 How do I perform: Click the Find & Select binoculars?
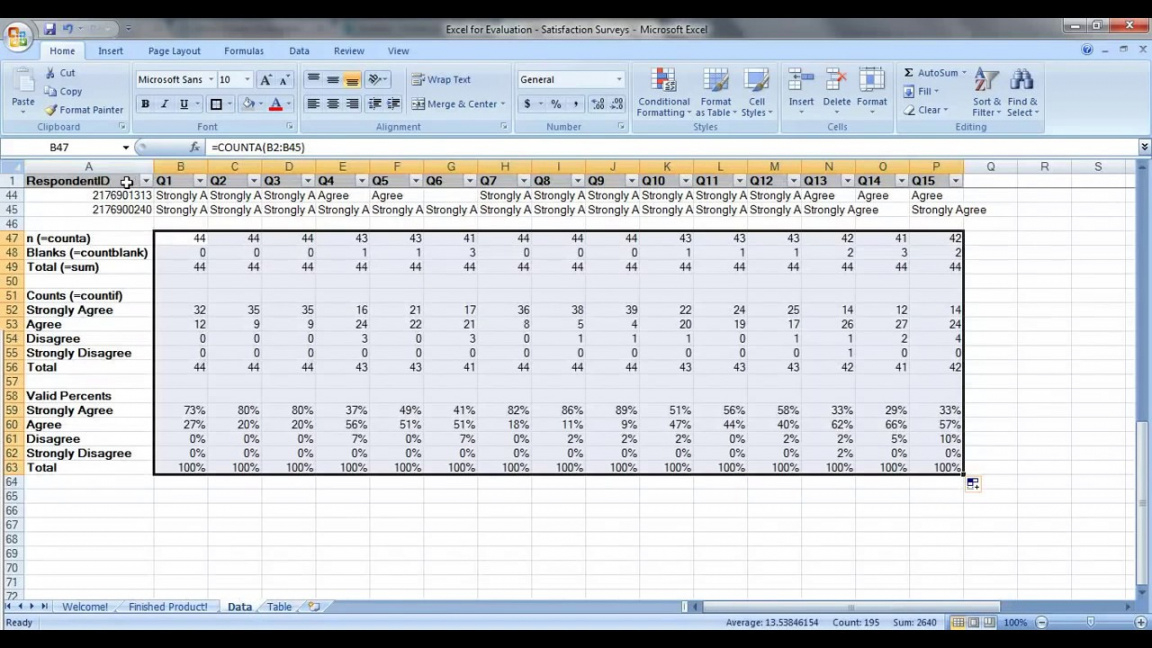1022,82
